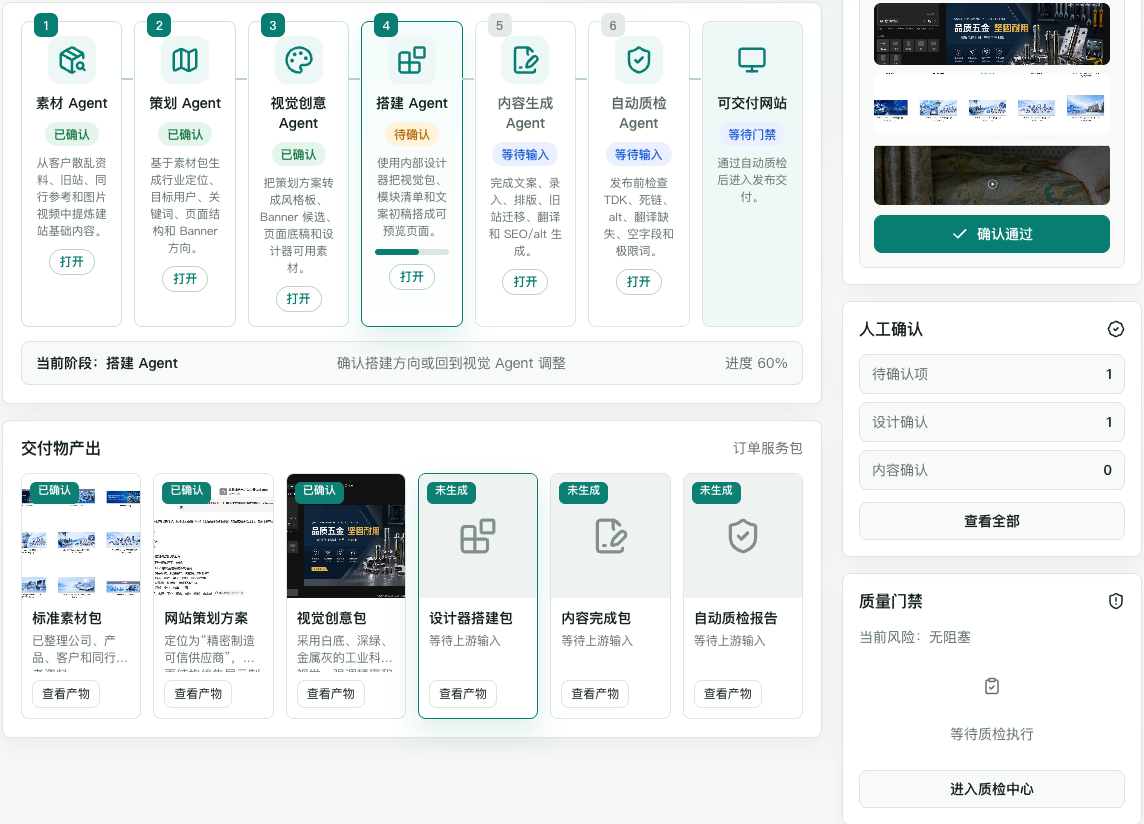Click 查看全部 in 人工确认 panel

(992, 521)
